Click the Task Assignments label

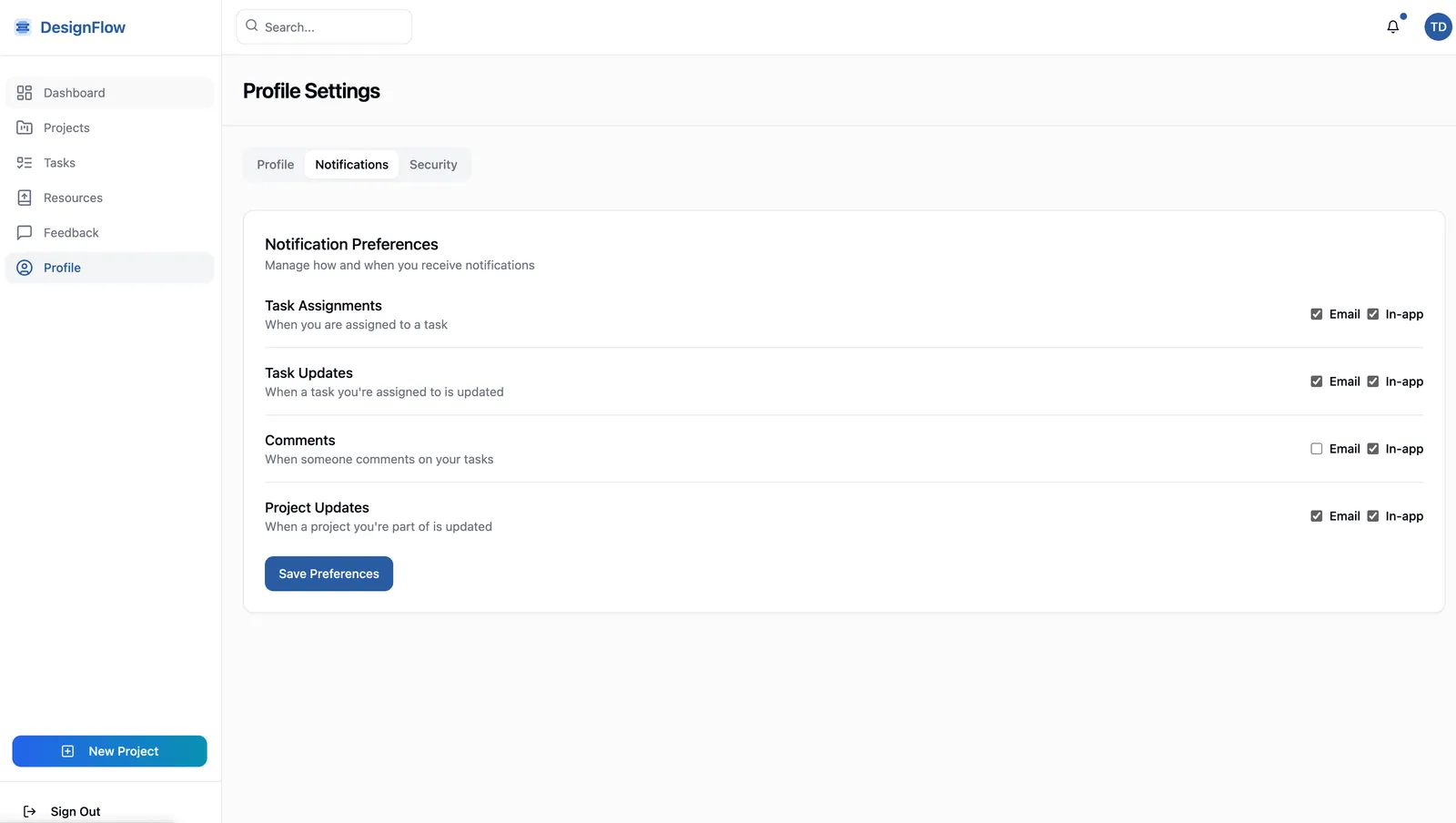(323, 306)
